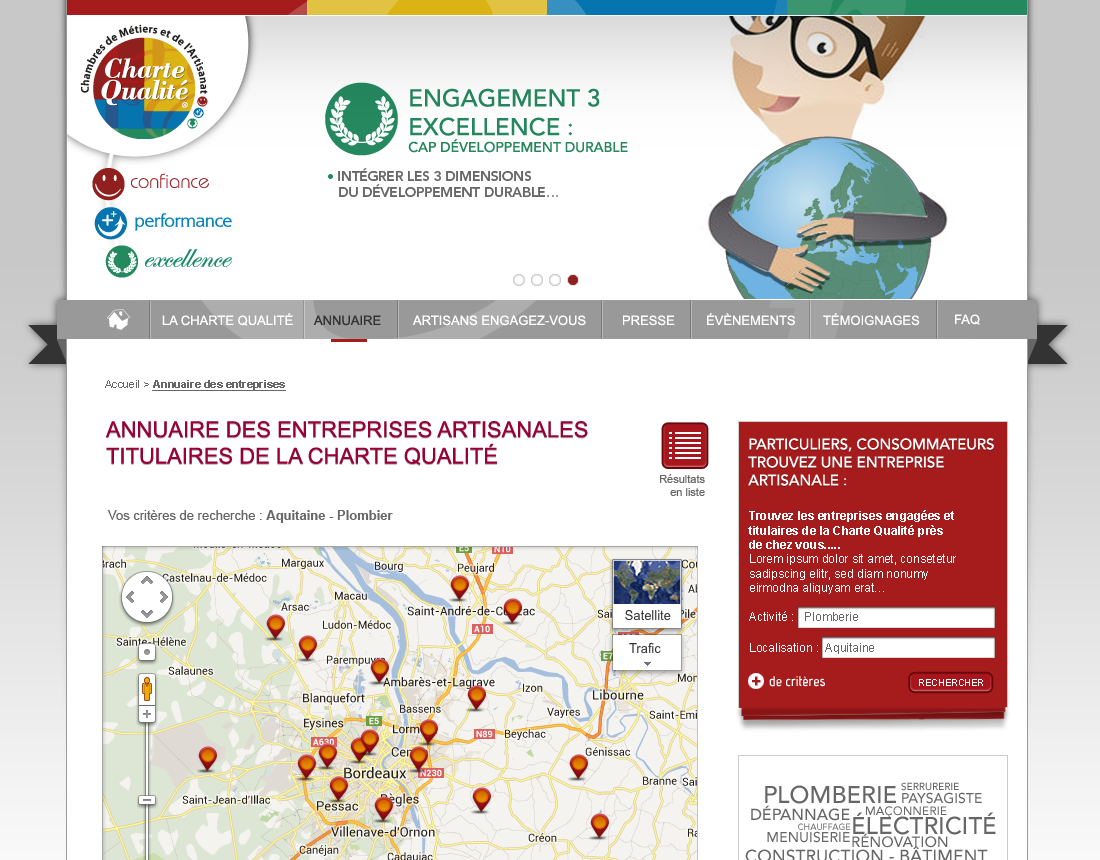Viewport: 1100px width, 860px height.
Task: Zoom in the map with plus button
Action: (x=147, y=714)
